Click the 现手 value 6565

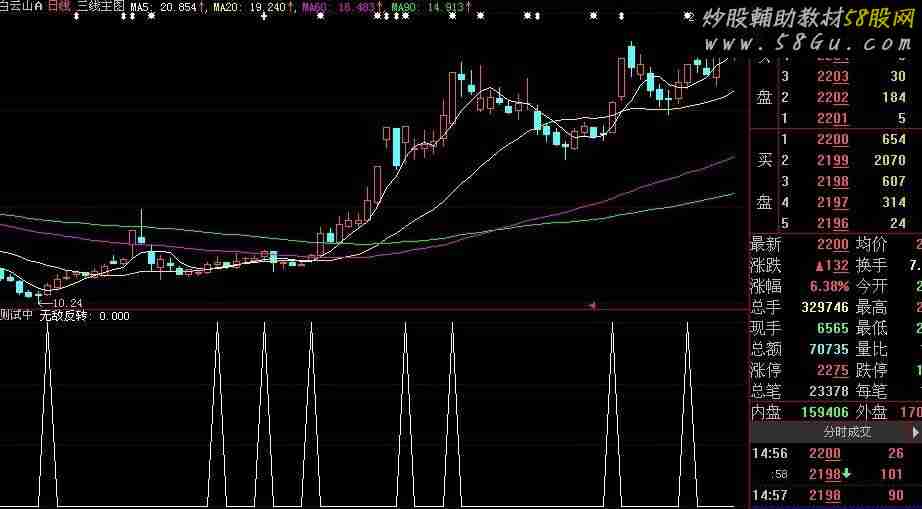point(833,328)
